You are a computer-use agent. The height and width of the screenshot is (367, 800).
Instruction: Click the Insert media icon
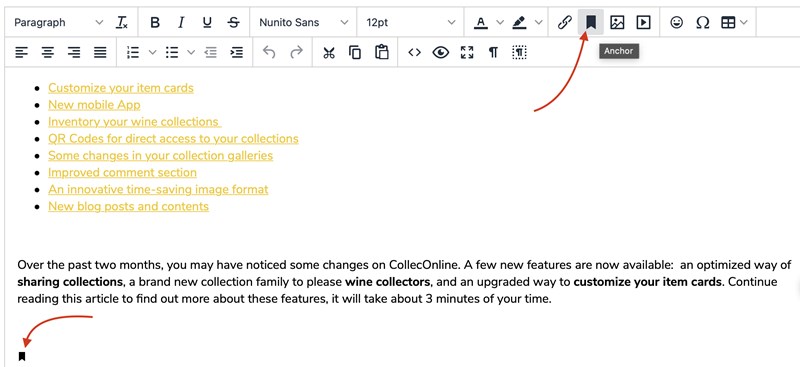pyautogui.click(x=643, y=22)
